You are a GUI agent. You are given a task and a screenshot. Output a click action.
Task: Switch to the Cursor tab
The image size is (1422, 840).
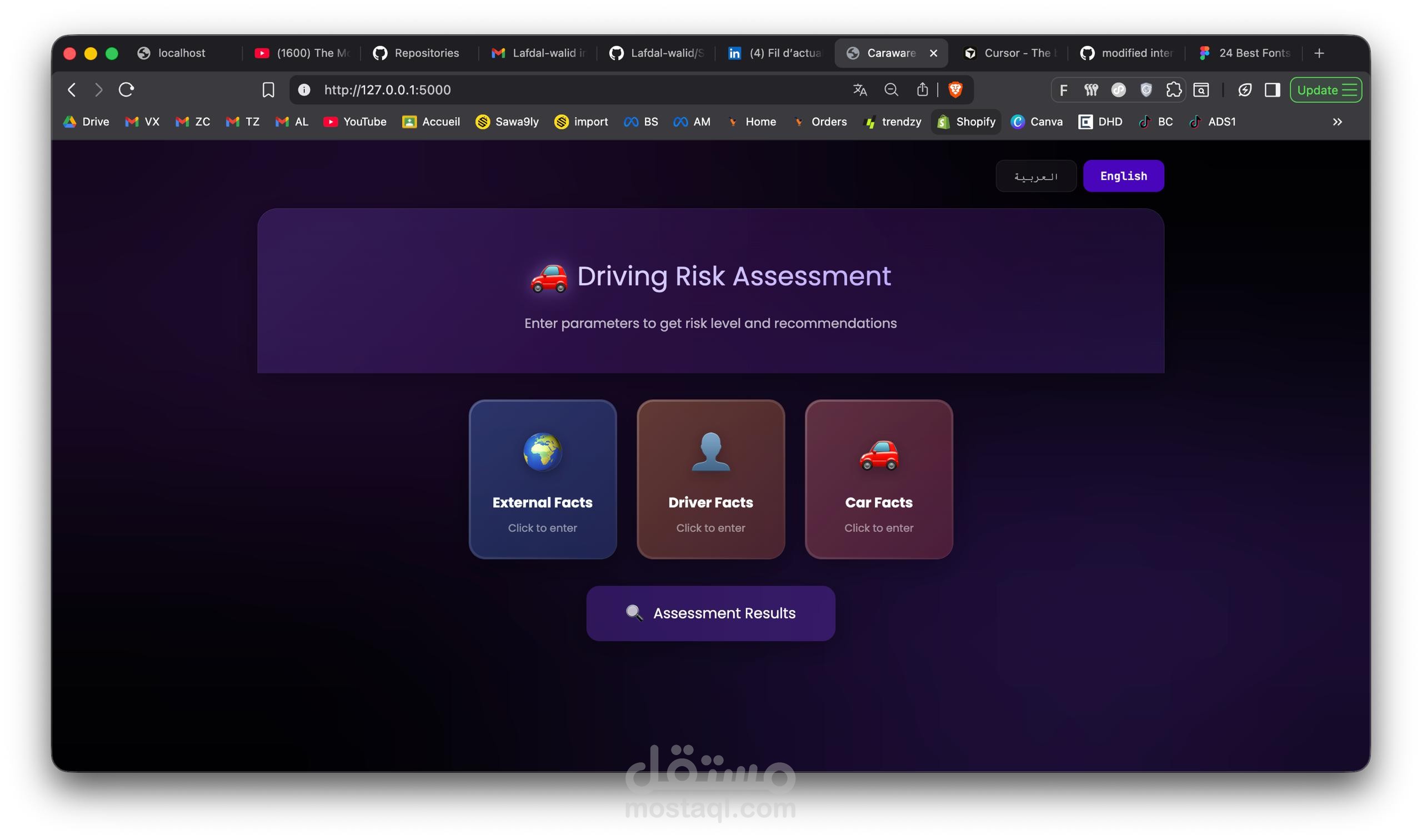pyautogui.click(x=1009, y=53)
